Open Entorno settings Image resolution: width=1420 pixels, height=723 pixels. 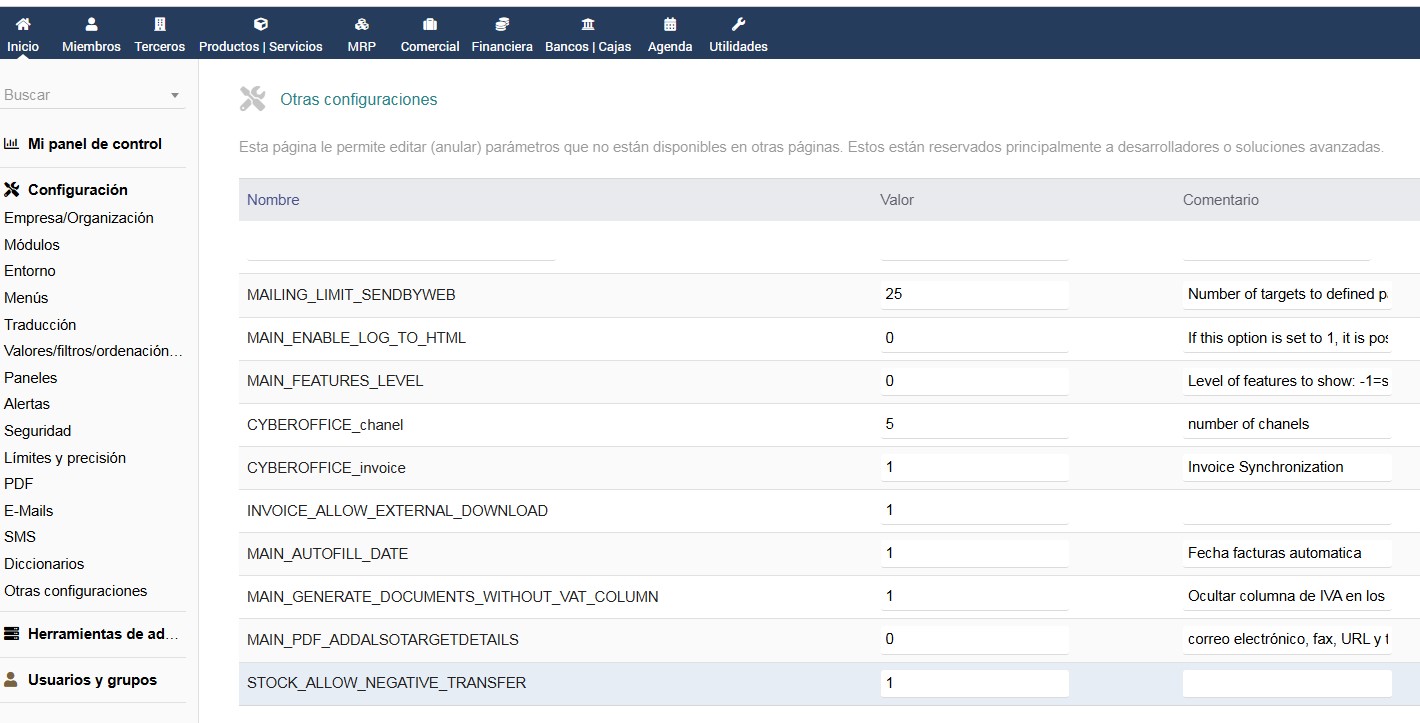[x=30, y=271]
